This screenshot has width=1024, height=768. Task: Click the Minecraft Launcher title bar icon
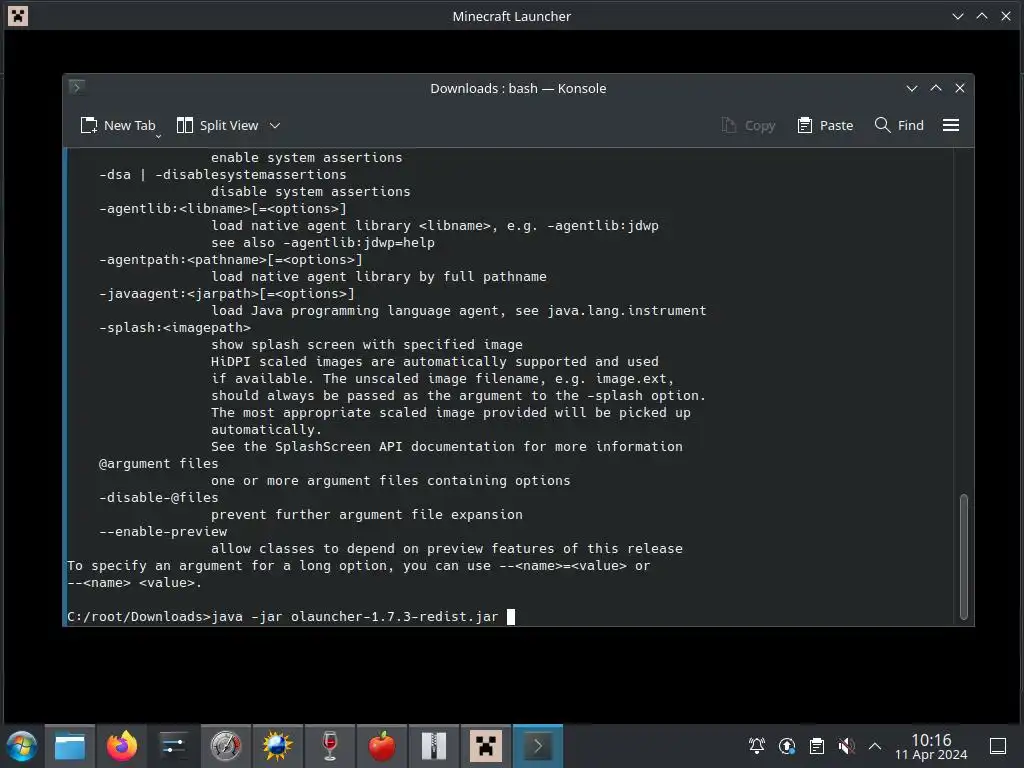coord(18,16)
